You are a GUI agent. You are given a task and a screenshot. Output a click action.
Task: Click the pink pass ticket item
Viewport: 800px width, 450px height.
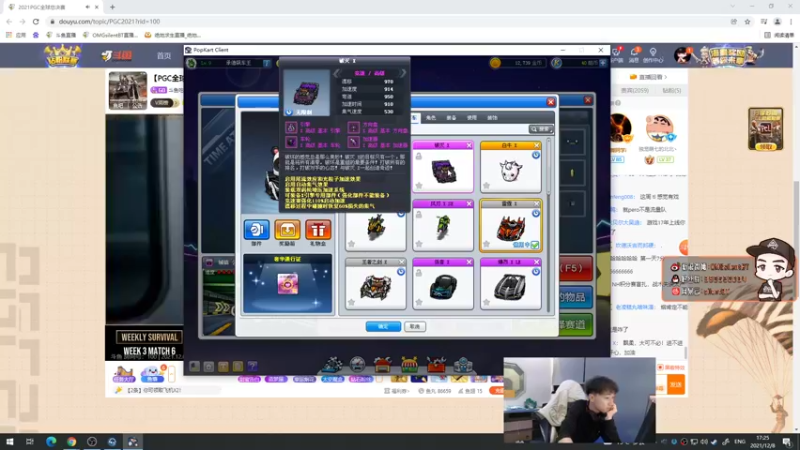pos(287,284)
